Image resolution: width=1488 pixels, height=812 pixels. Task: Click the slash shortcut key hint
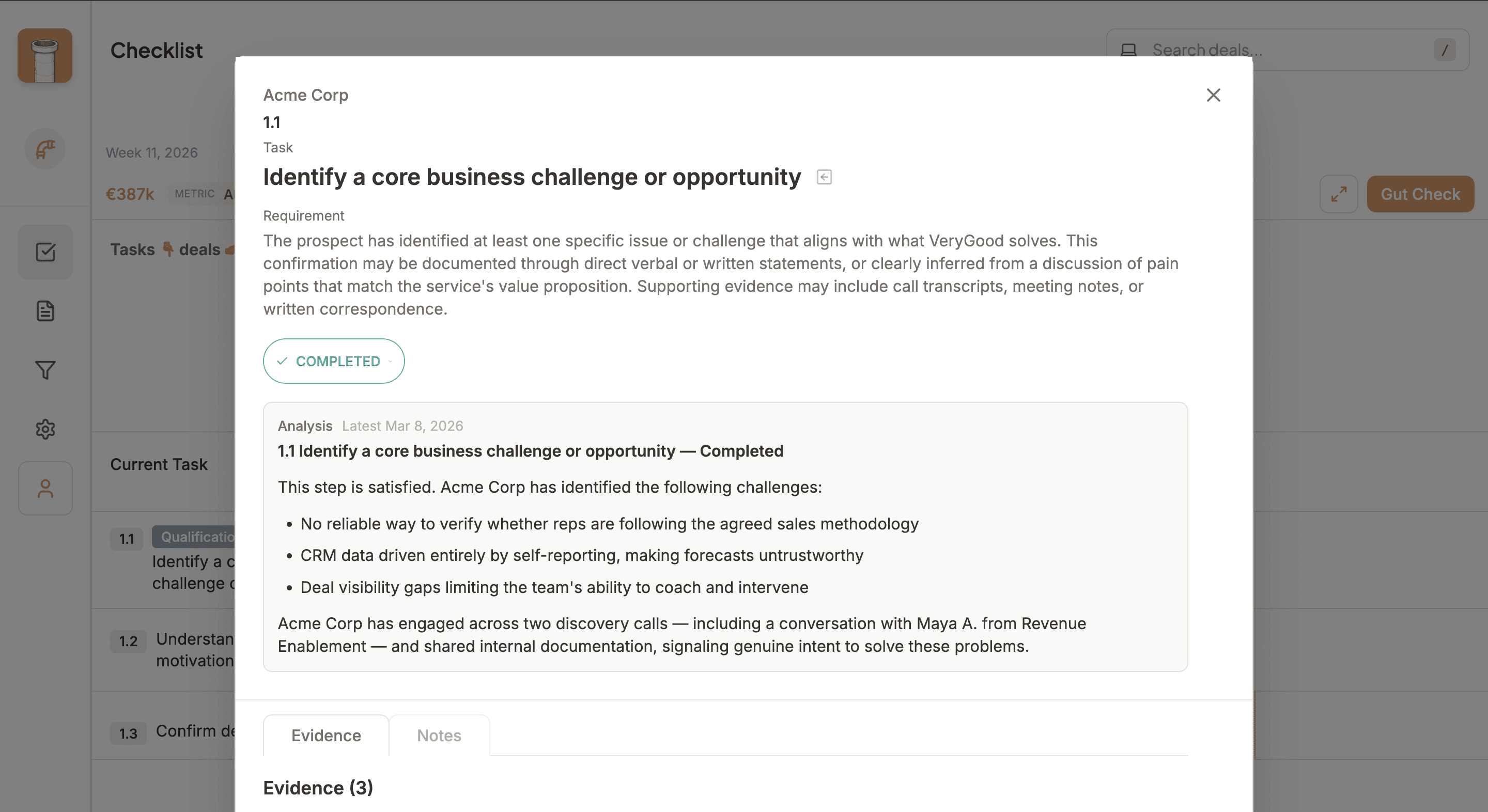(1444, 50)
